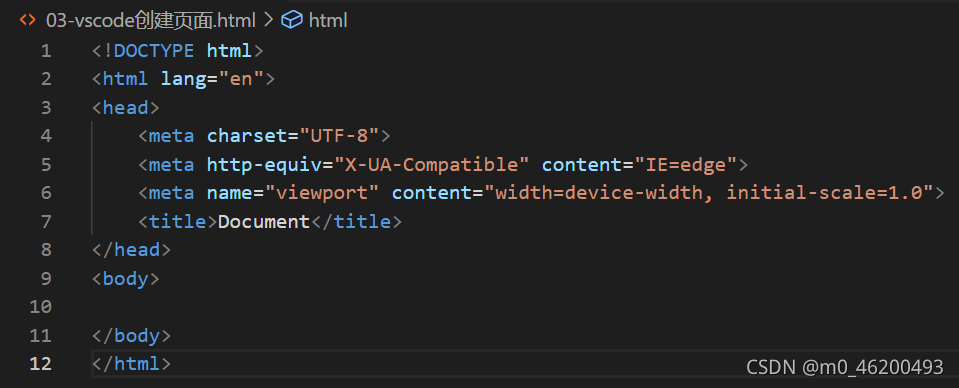This screenshot has width=959, height=388.
Task: Click the lang attribute on line 2
Action: (183, 79)
